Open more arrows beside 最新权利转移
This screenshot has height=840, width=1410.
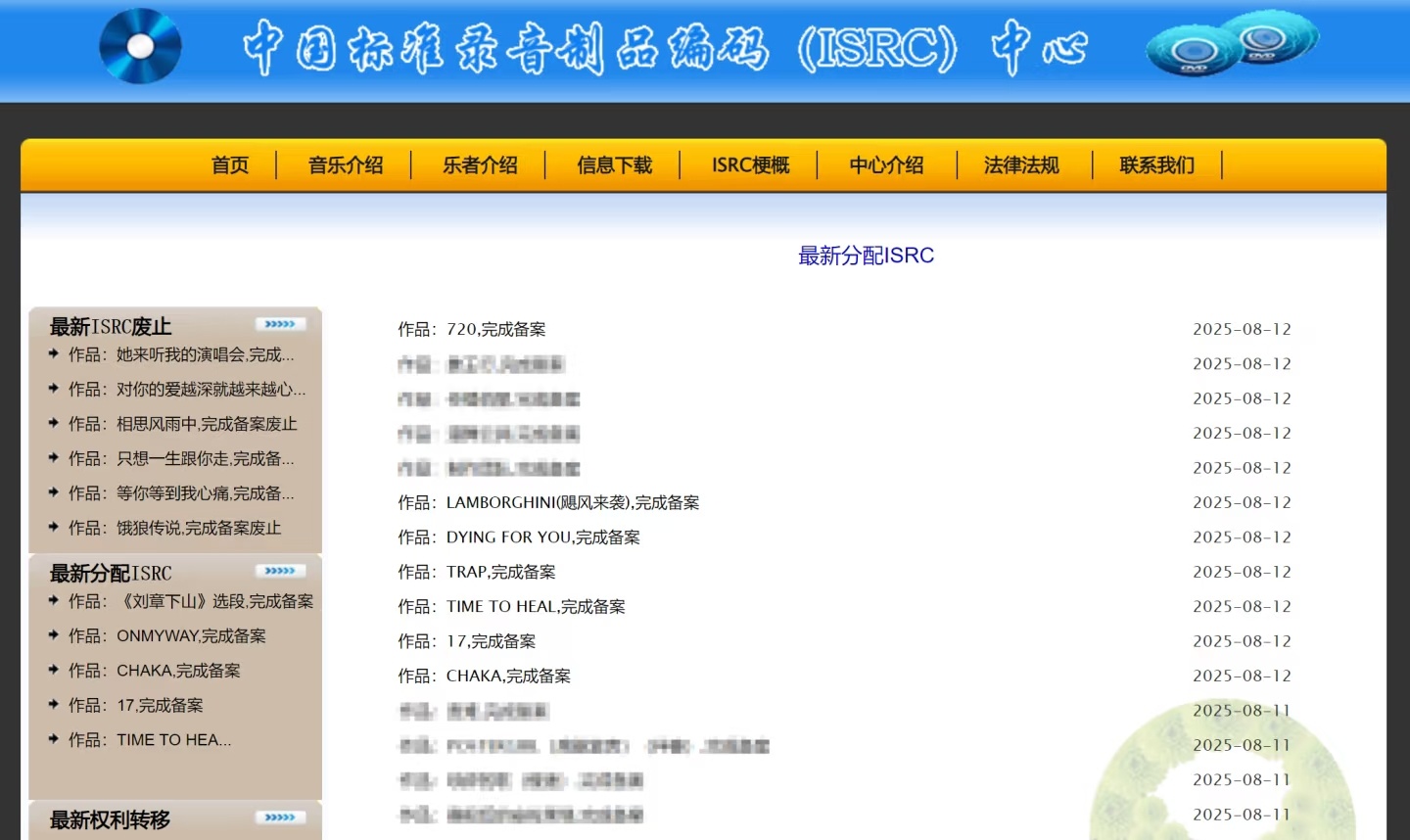pos(280,817)
